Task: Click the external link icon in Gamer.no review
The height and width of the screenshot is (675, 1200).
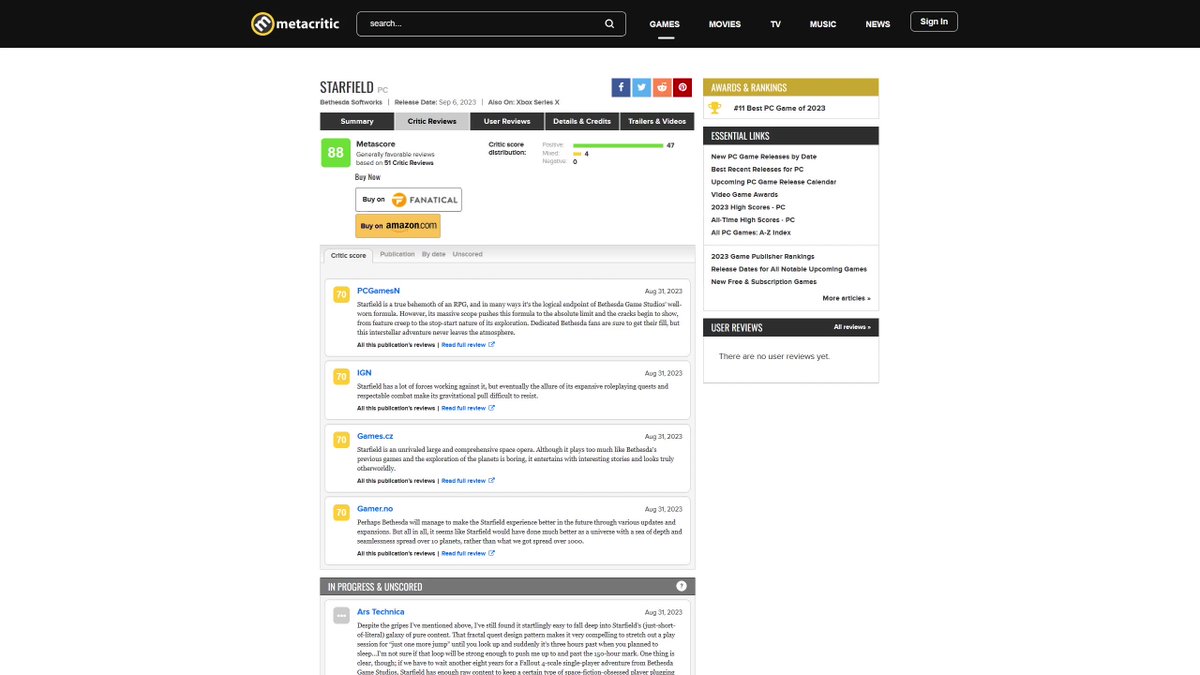Action: [491, 553]
